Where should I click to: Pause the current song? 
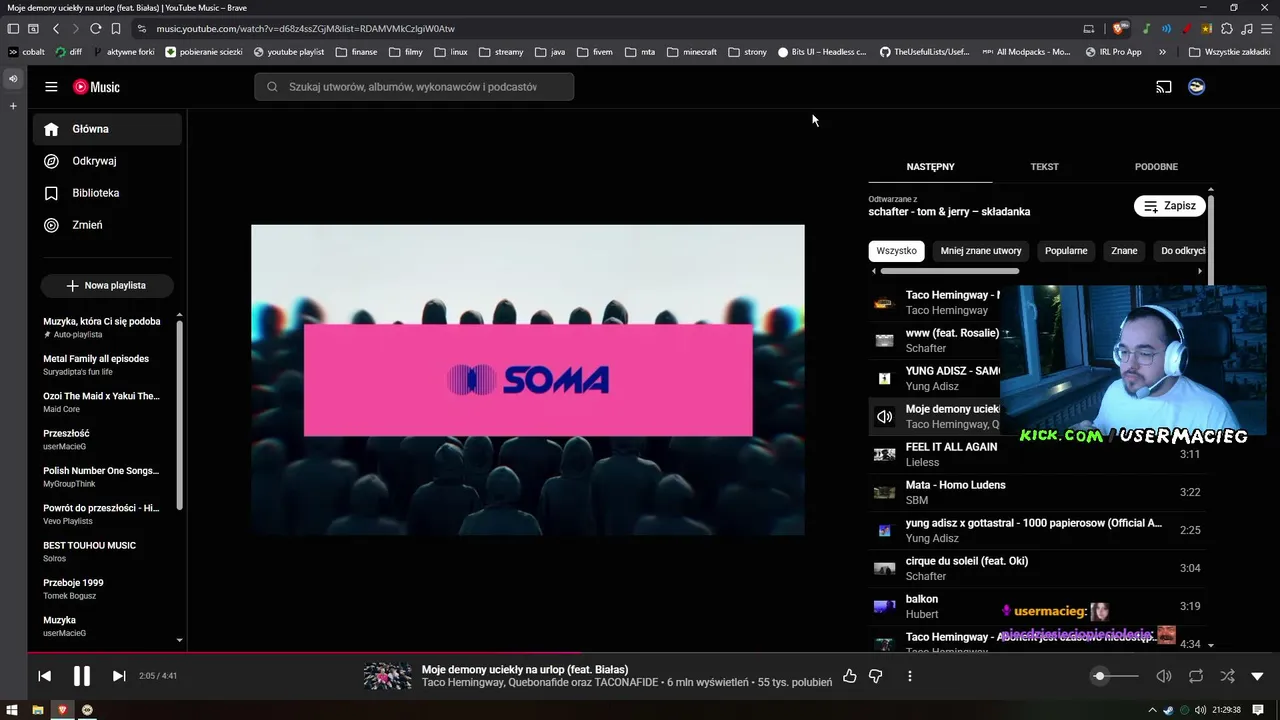(82, 676)
